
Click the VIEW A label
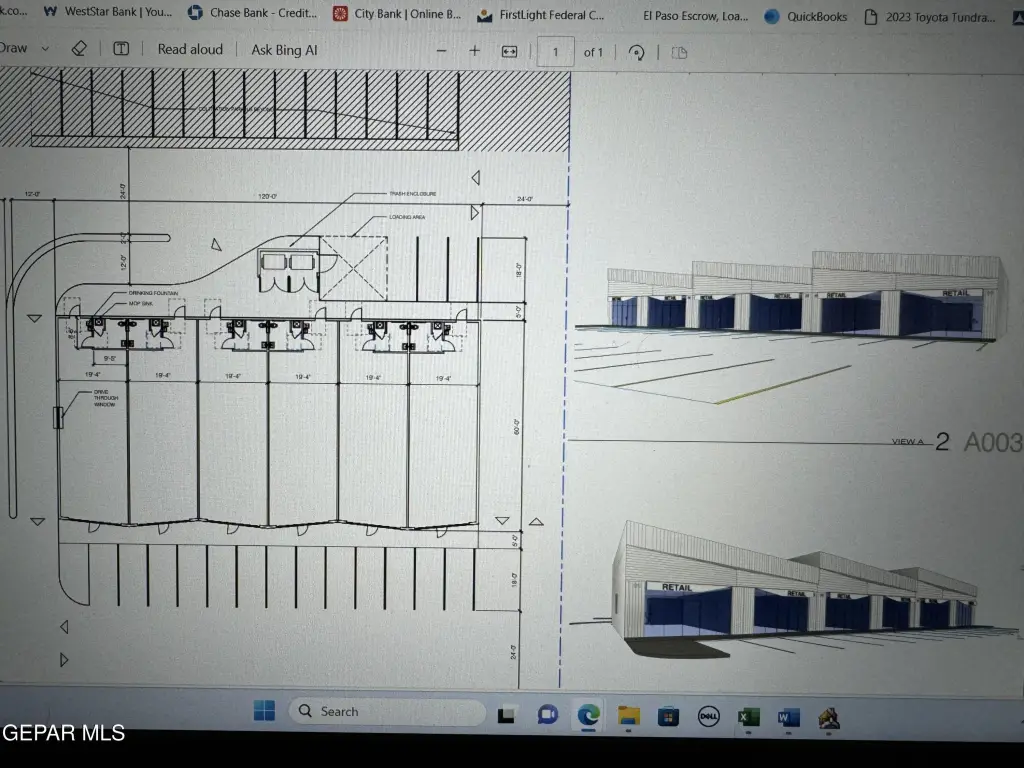[908, 442]
